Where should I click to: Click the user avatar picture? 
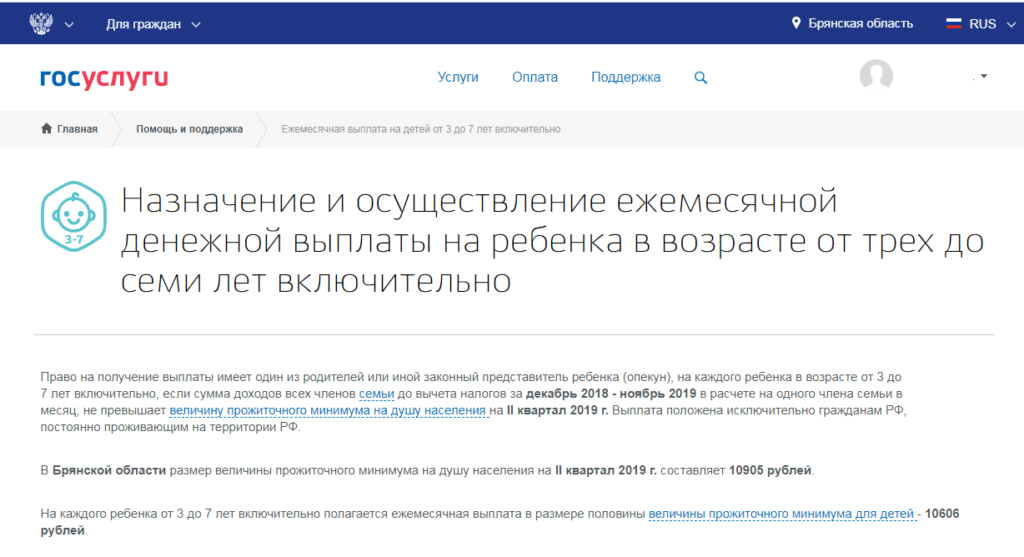876,76
